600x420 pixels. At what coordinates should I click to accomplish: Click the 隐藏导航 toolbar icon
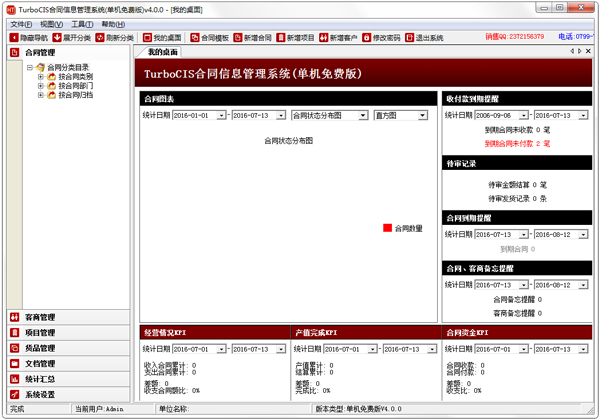(x=14, y=37)
